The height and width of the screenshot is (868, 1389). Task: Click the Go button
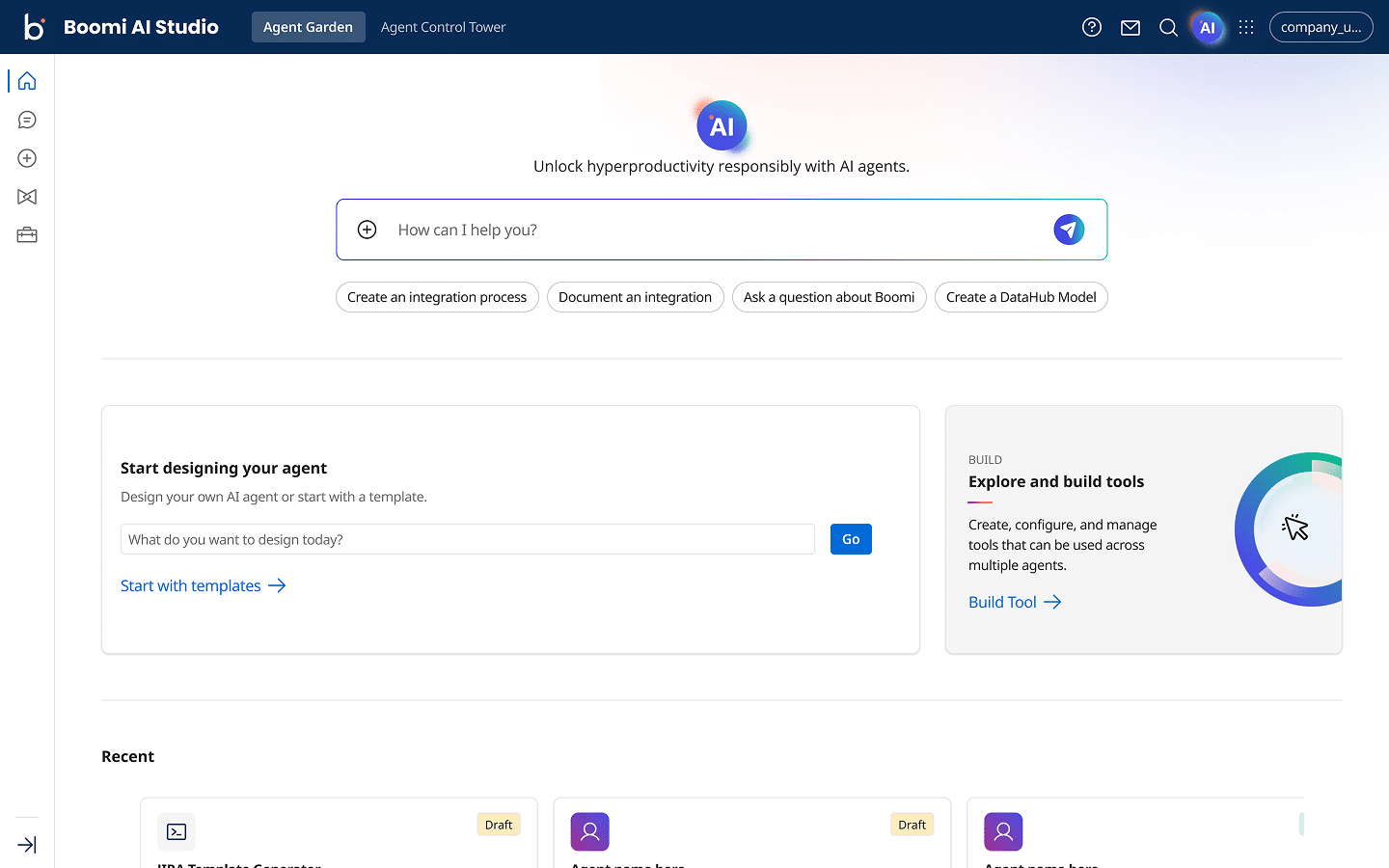(x=851, y=539)
